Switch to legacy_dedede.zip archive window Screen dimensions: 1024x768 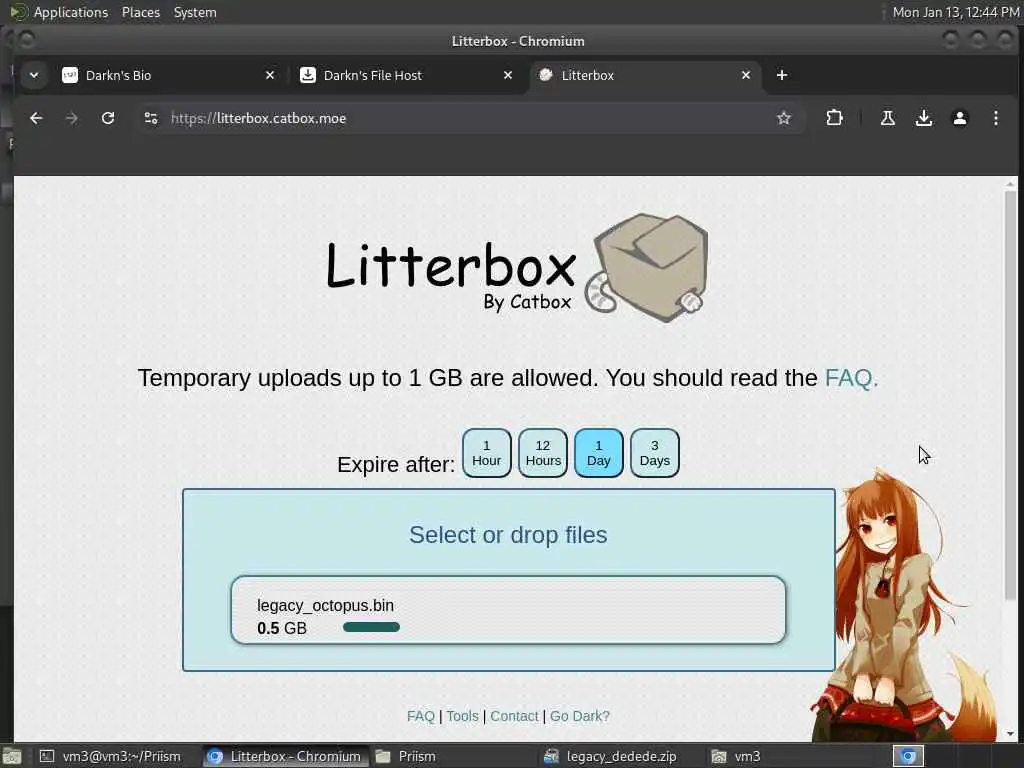[x=619, y=756]
